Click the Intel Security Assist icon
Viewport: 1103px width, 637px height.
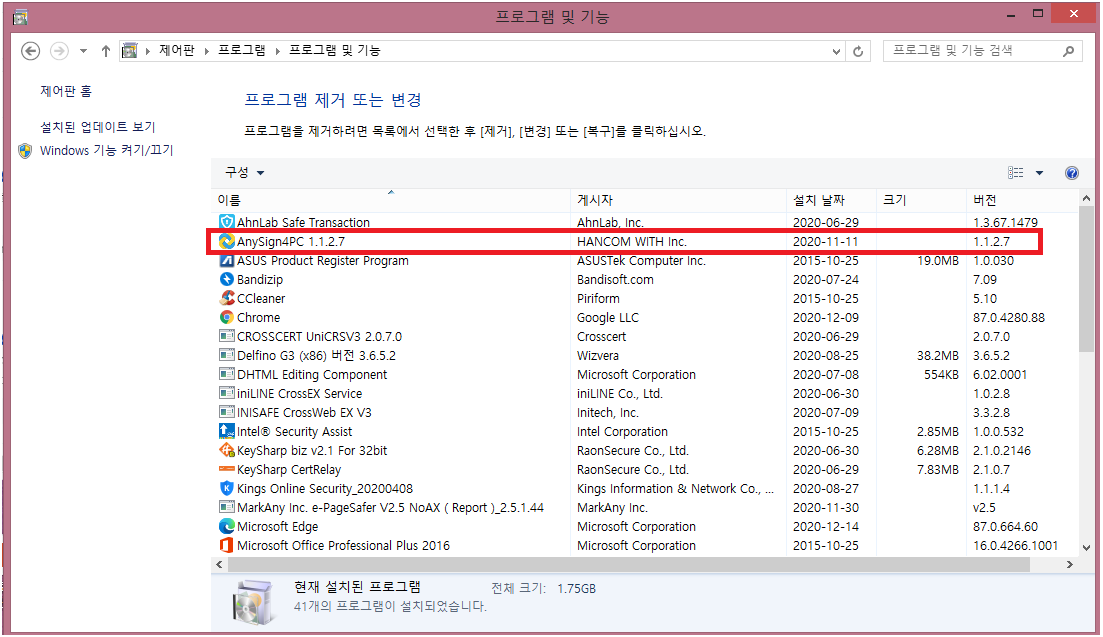(227, 431)
